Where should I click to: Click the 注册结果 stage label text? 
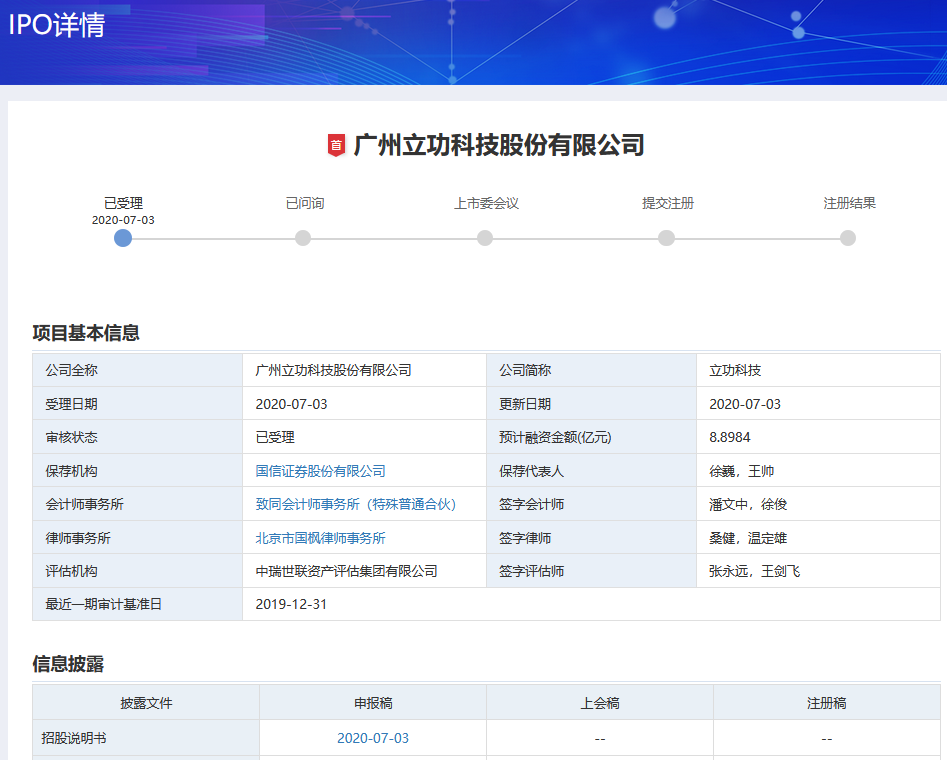tap(850, 203)
